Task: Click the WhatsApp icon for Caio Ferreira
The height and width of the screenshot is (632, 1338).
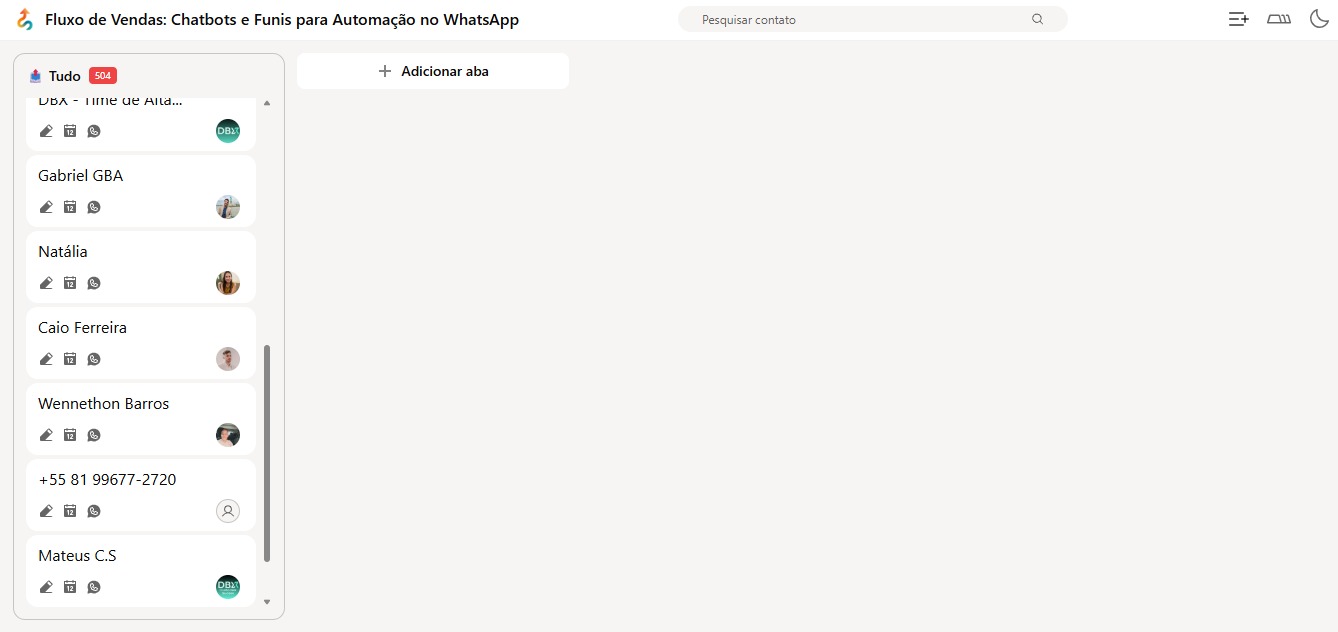Action: 94,359
